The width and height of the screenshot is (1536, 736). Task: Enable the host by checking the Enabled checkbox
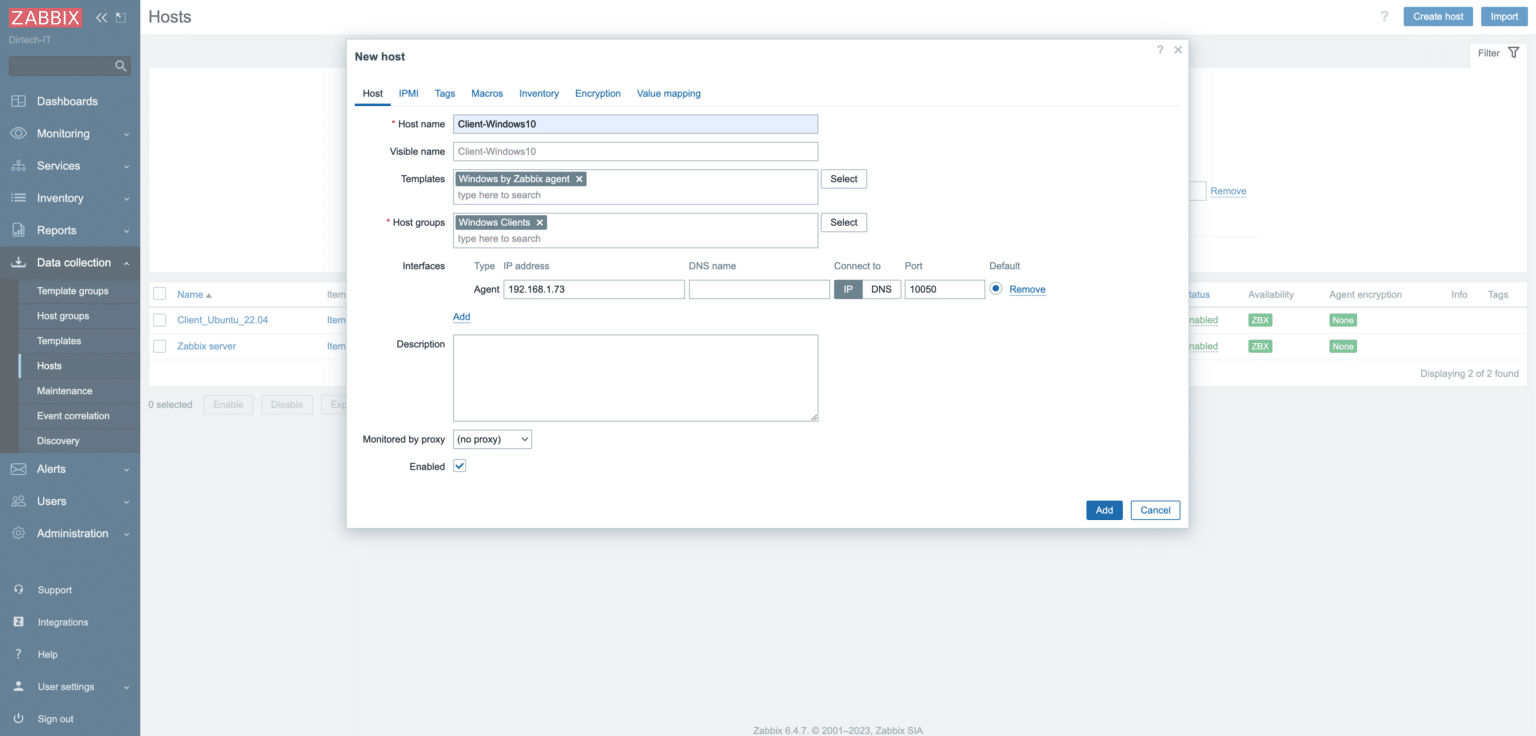click(459, 465)
